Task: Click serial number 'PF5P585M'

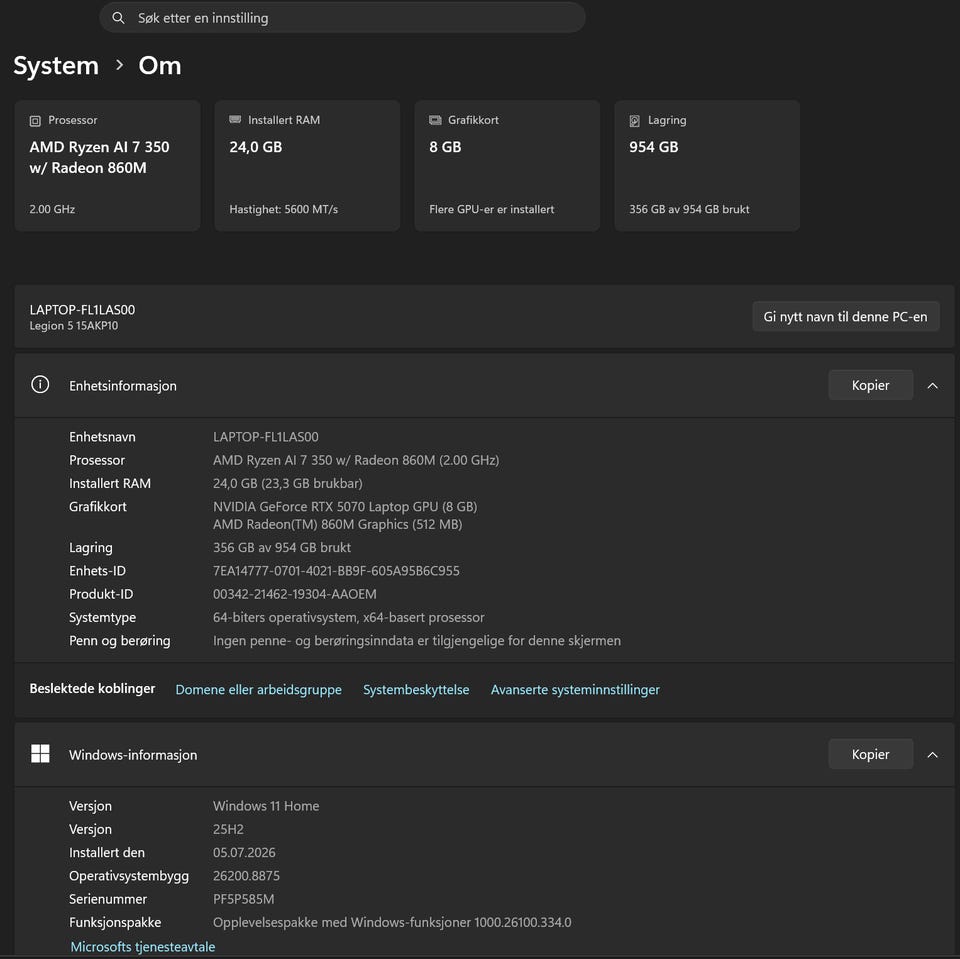Action: [x=243, y=899]
